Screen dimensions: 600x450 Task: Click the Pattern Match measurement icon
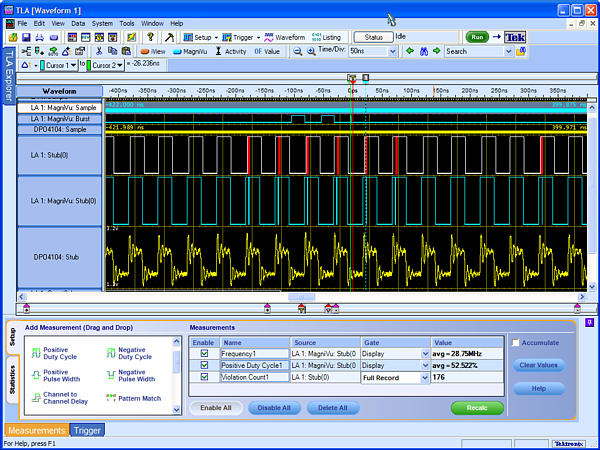click(111, 398)
